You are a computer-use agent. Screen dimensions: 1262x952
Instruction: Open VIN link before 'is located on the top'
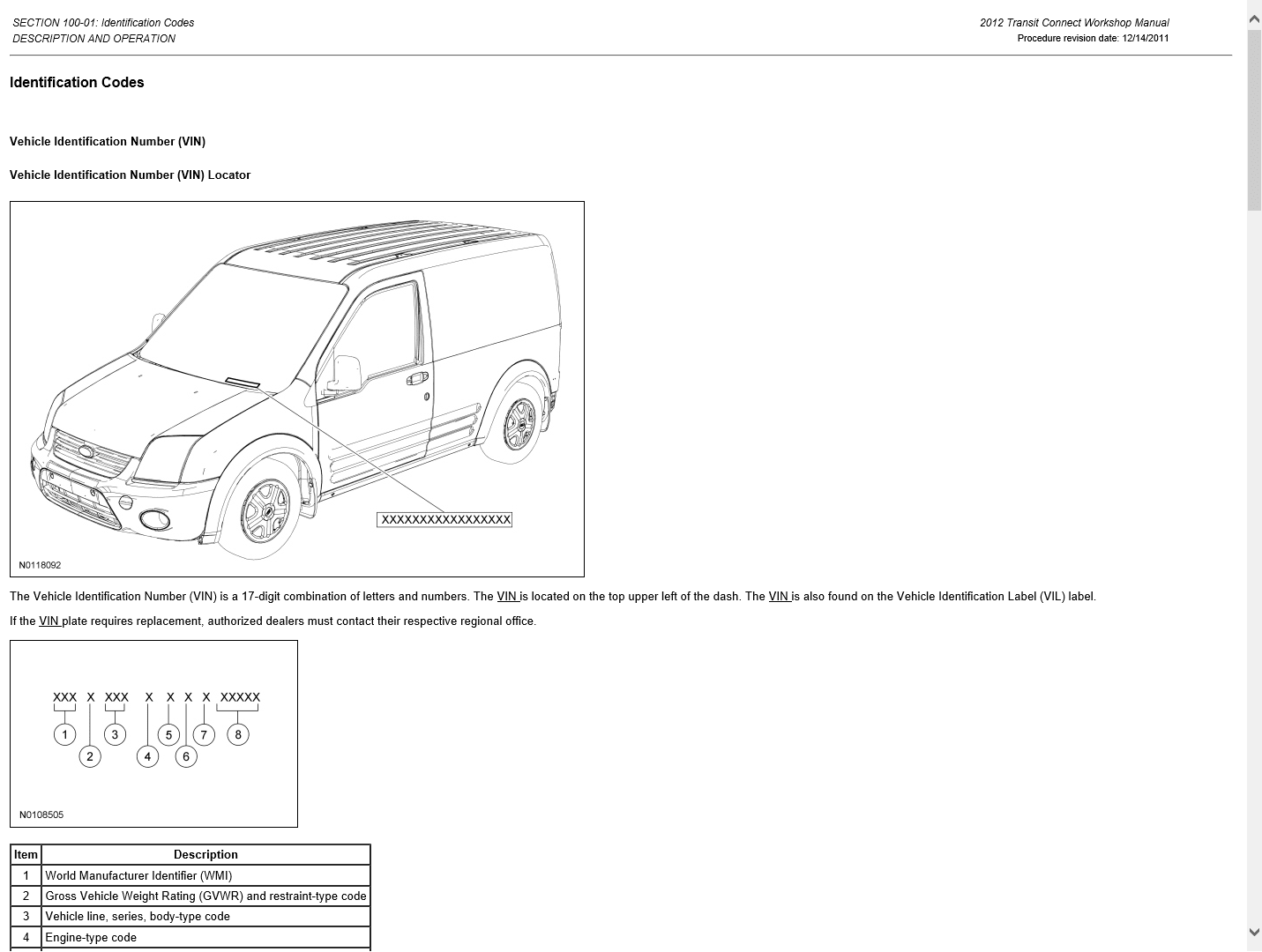(507, 597)
